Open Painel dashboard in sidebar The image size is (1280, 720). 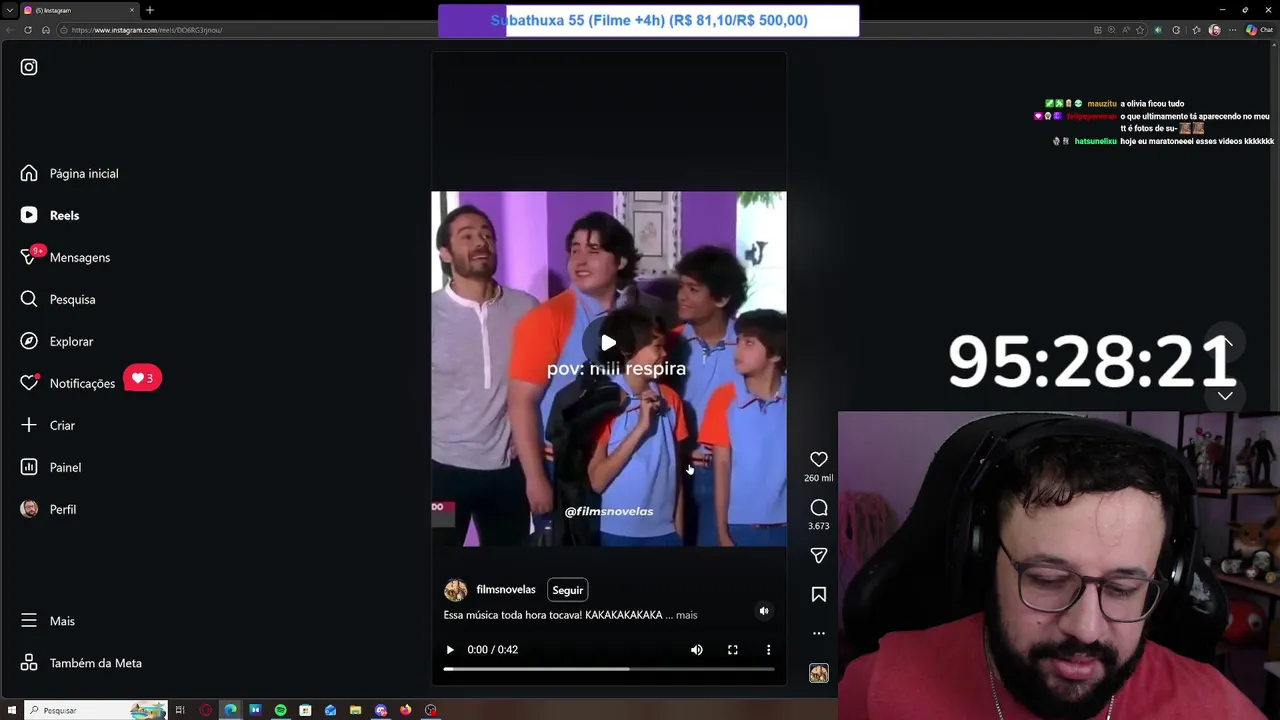click(x=52, y=467)
